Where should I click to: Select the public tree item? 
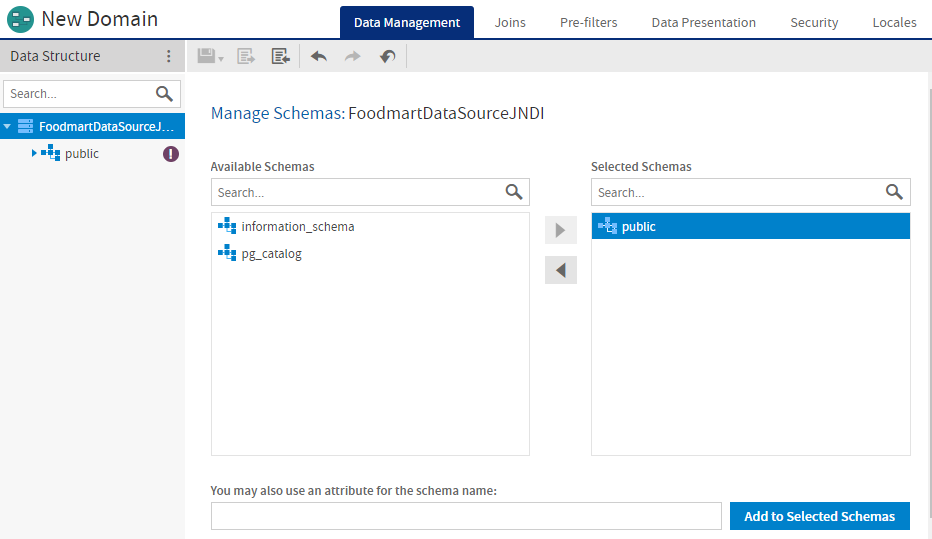(x=92, y=153)
